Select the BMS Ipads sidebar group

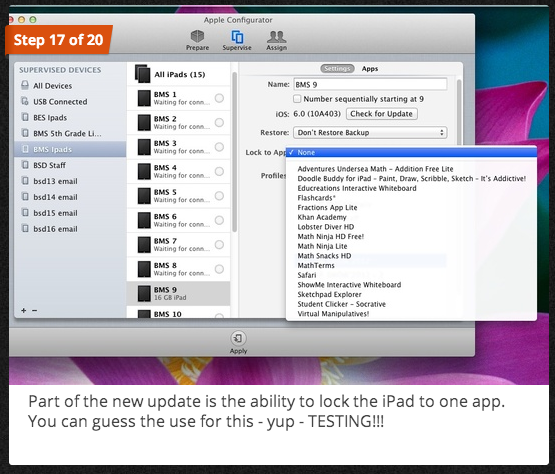[70, 149]
